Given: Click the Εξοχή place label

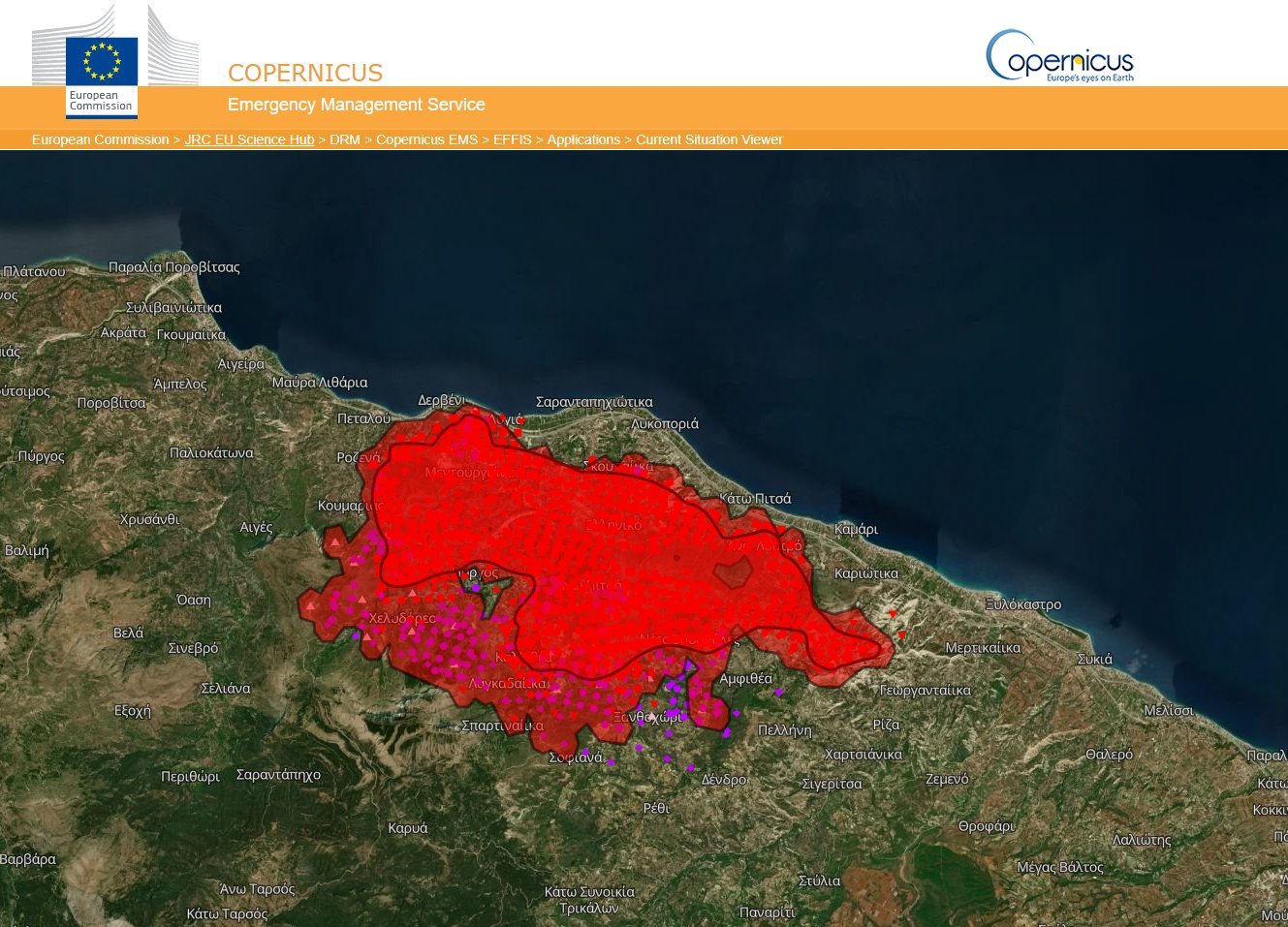Looking at the screenshot, I should pyautogui.click(x=133, y=711).
